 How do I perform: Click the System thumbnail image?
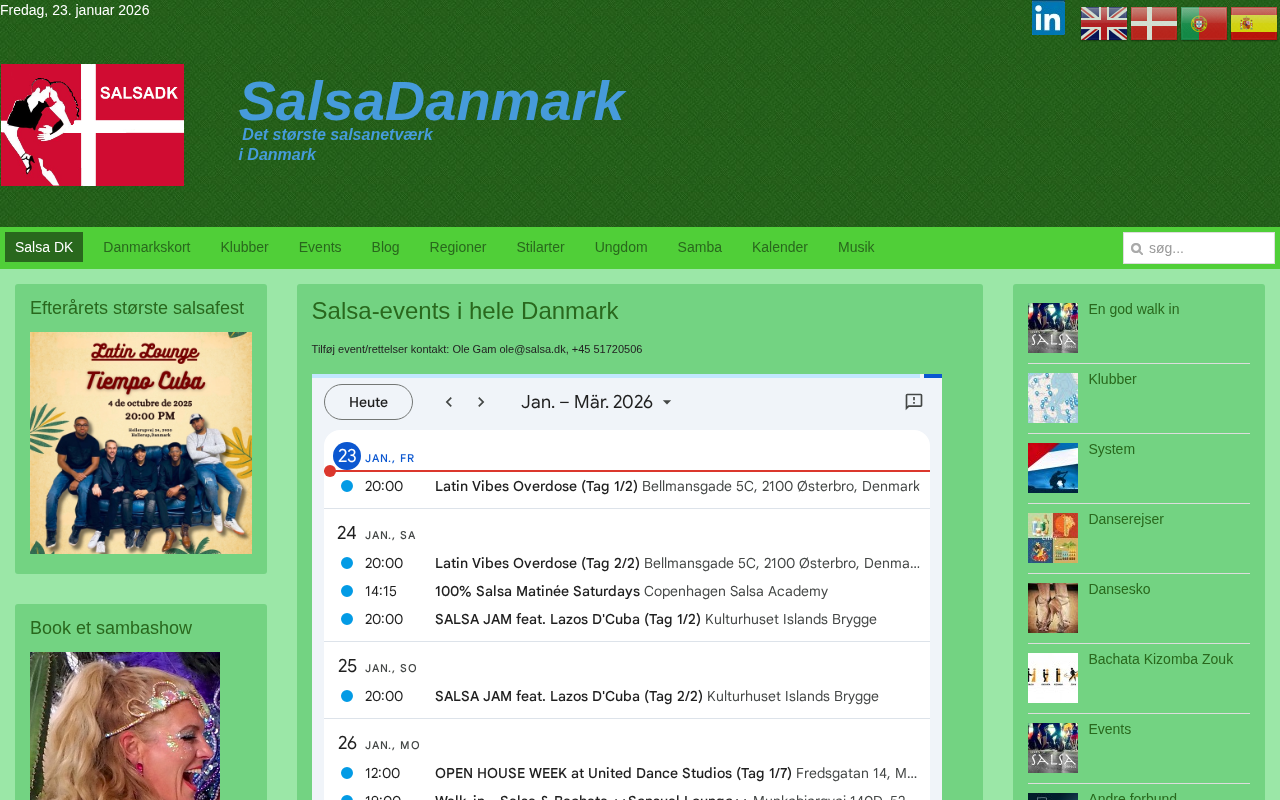point(1053,468)
